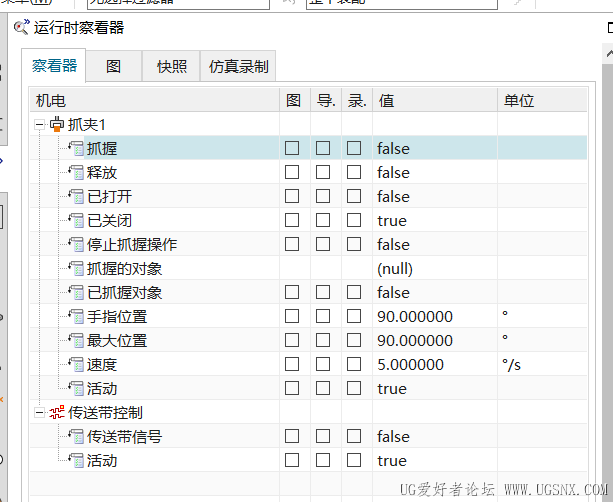The height and width of the screenshot is (502, 613).
Task: Open the 快照 tab
Action: pyautogui.click(x=171, y=66)
